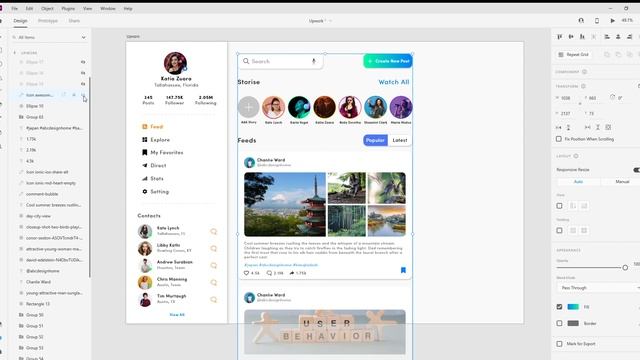Click the Opacity slider handle
Viewport: 640px width, 360px height.
(x=625, y=268)
